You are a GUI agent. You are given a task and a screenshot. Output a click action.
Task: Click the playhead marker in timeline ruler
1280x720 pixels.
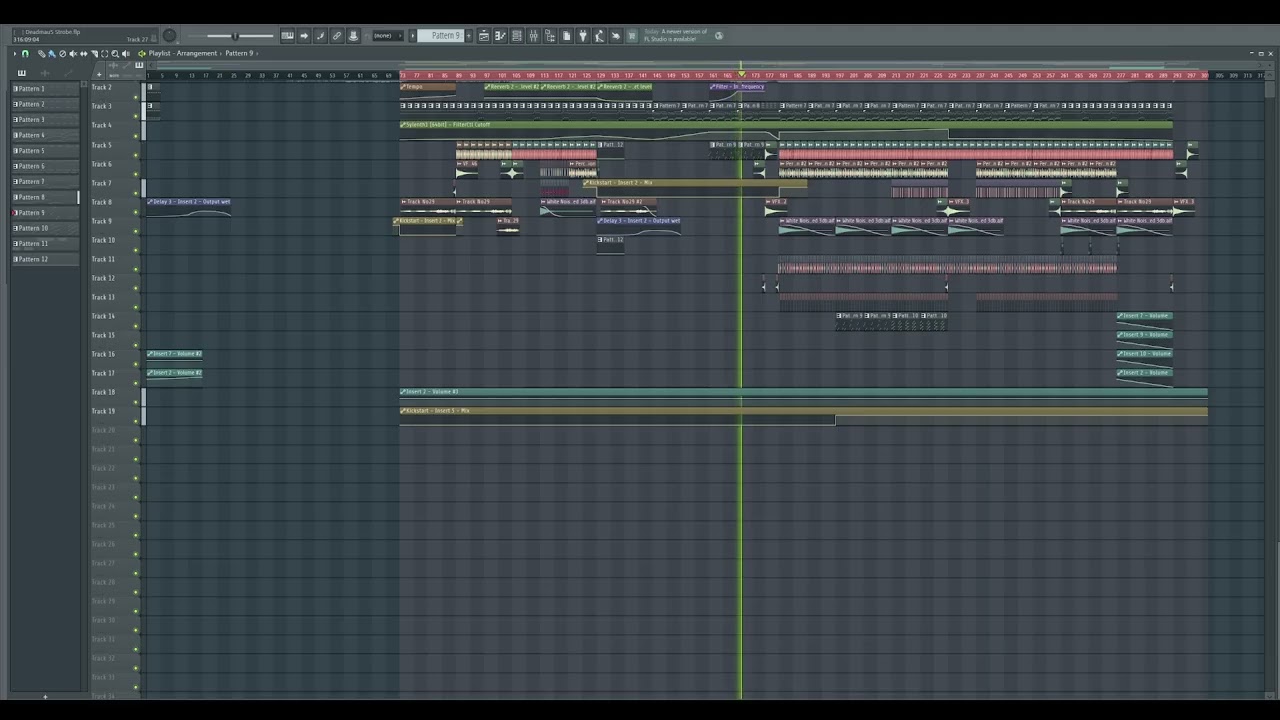pyautogui.click(x=741, y=75)
